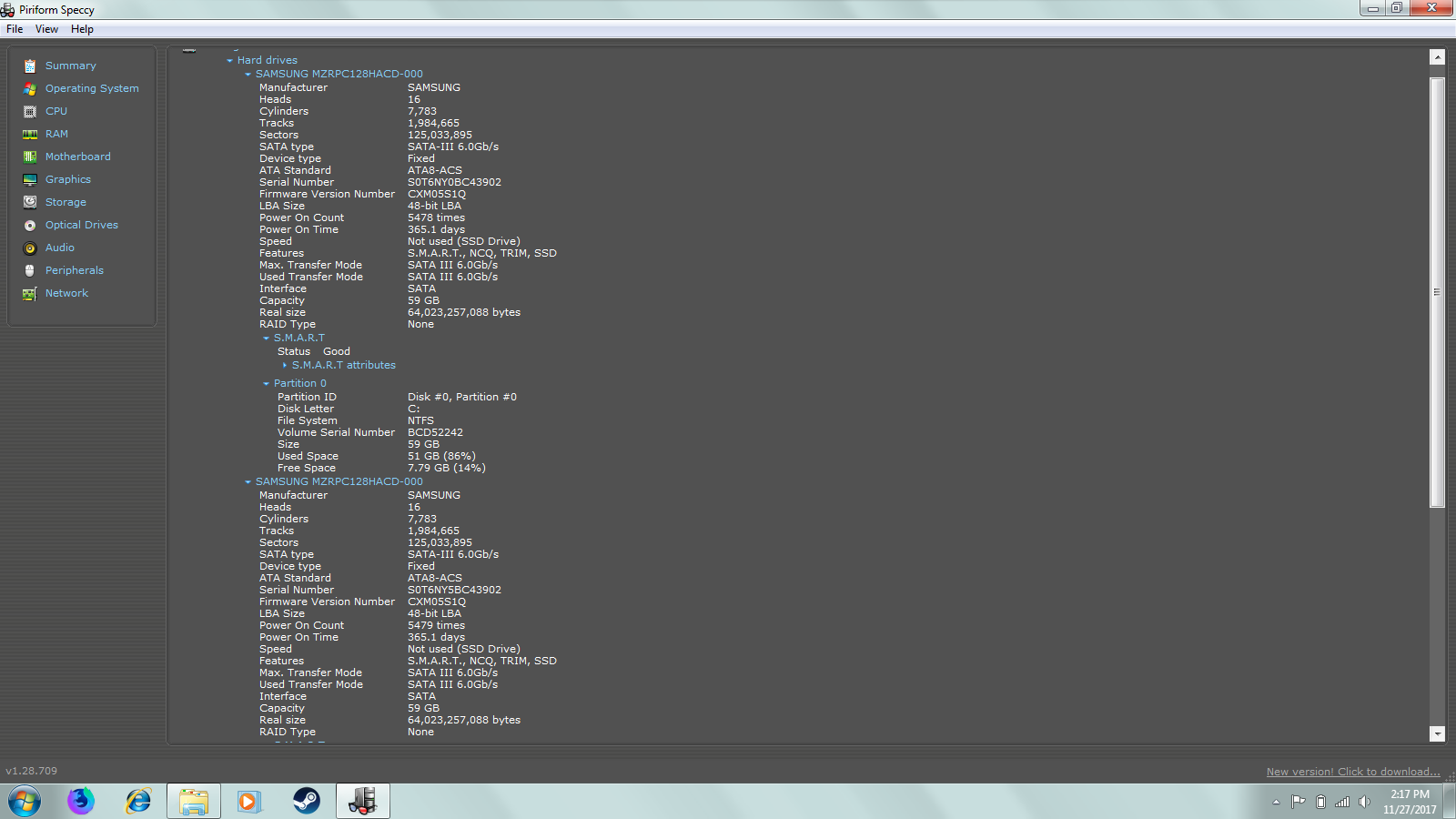Click the Network icon in sidebar
1456x819 pixels.
[30, 293]
